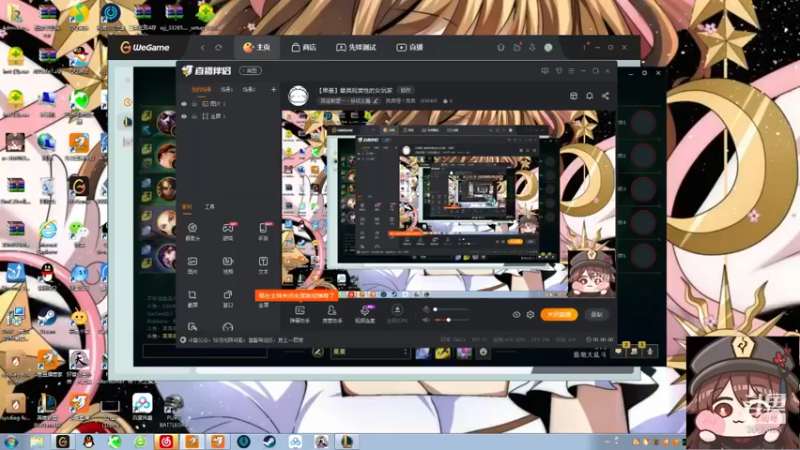Click the streamer avatar in 直播伴侣
This screenshot has height=450, width=800.
[x=298, y=95]
